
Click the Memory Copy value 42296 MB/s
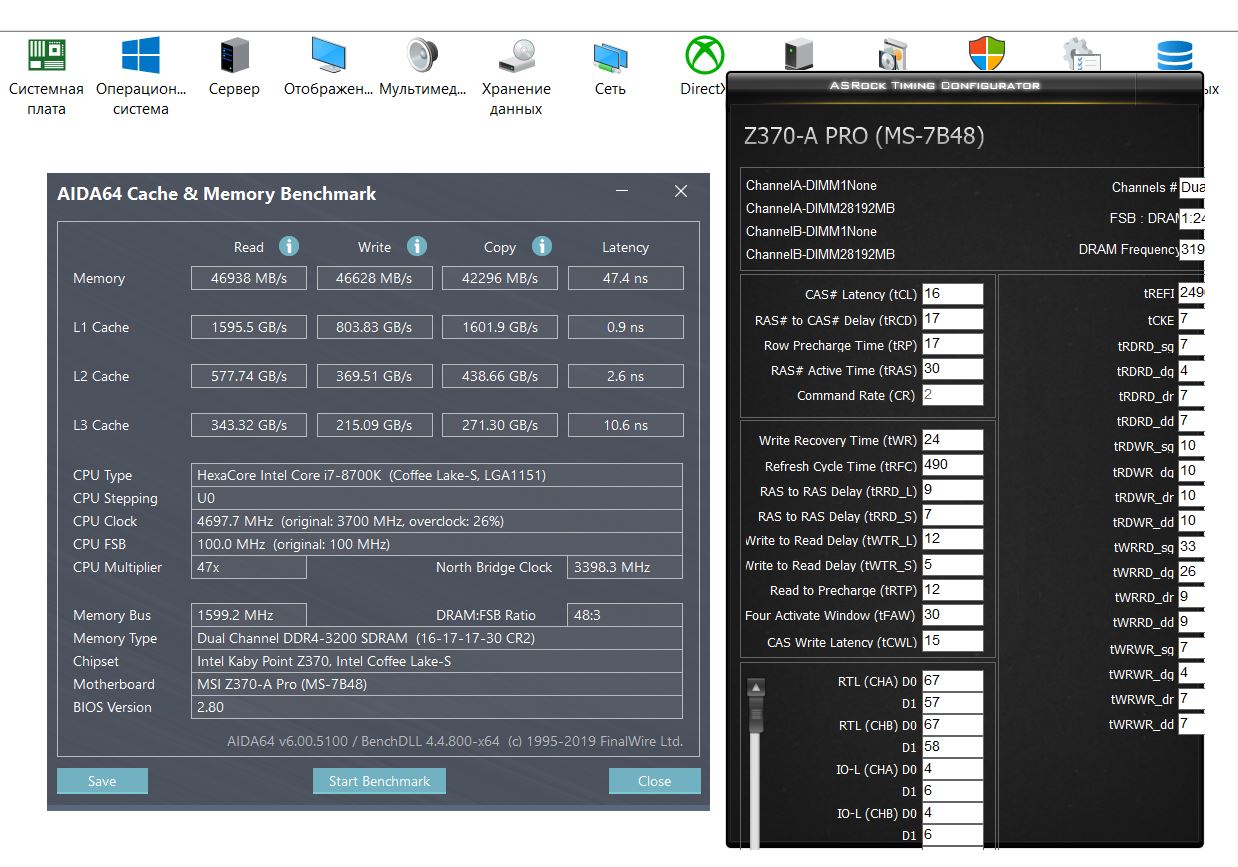tap(500, 278)
